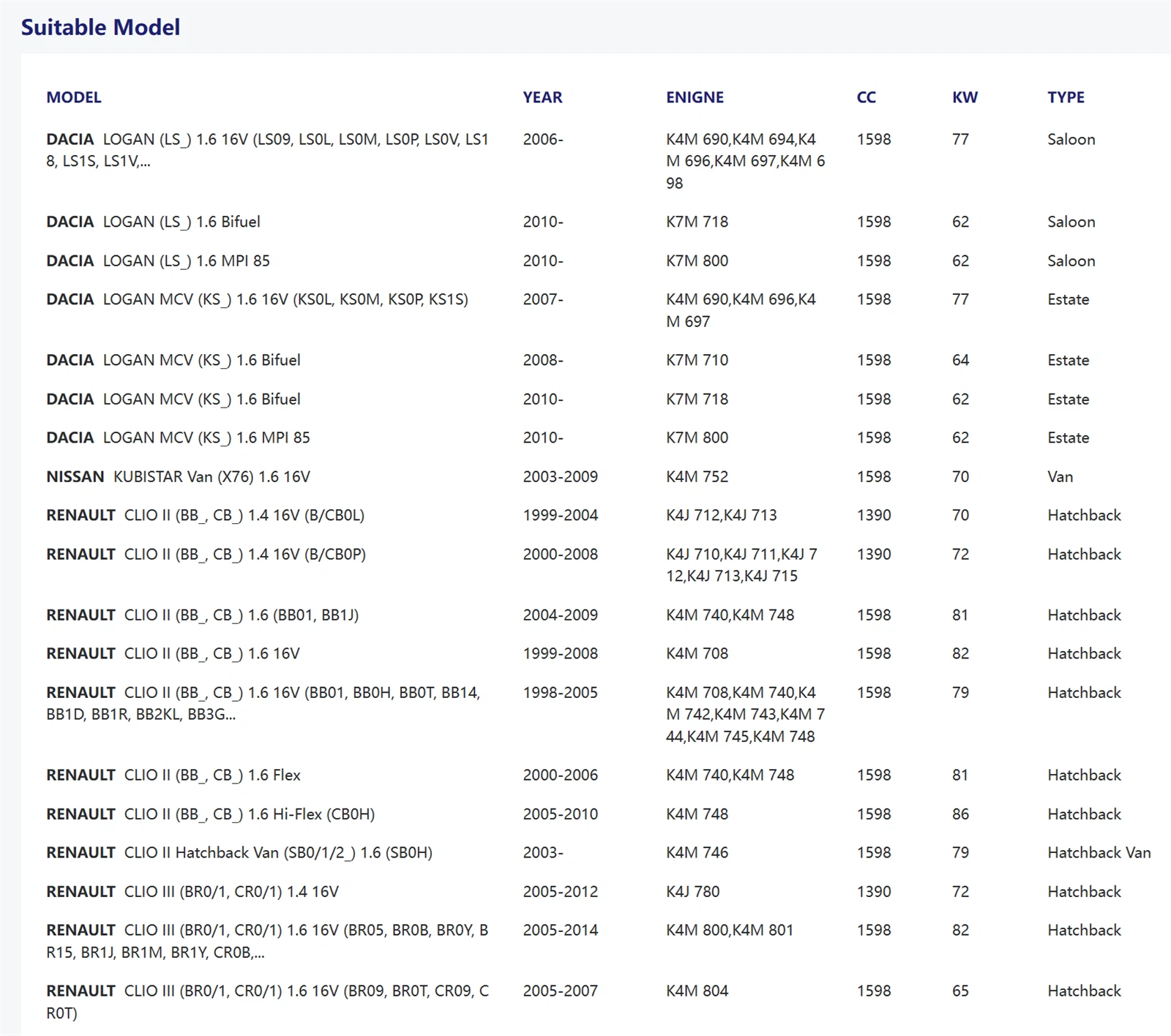Image resolution: width=1171 pixels, height=1036 pixels.
Task: Select CLIO III 1.6 16V (BR05, BR0B...) model
Action: coord(267,941)
